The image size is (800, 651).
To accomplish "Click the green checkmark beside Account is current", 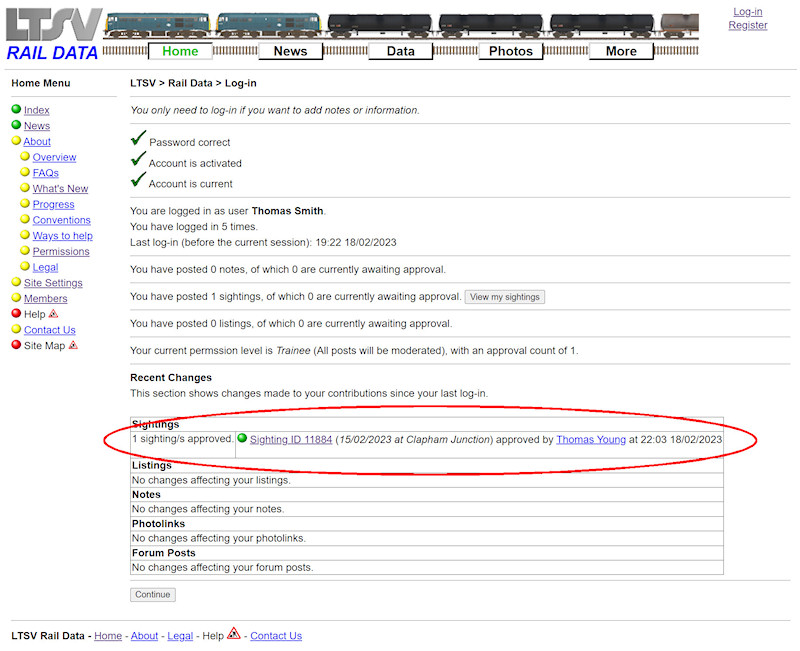I will click(x=137, y=181).
